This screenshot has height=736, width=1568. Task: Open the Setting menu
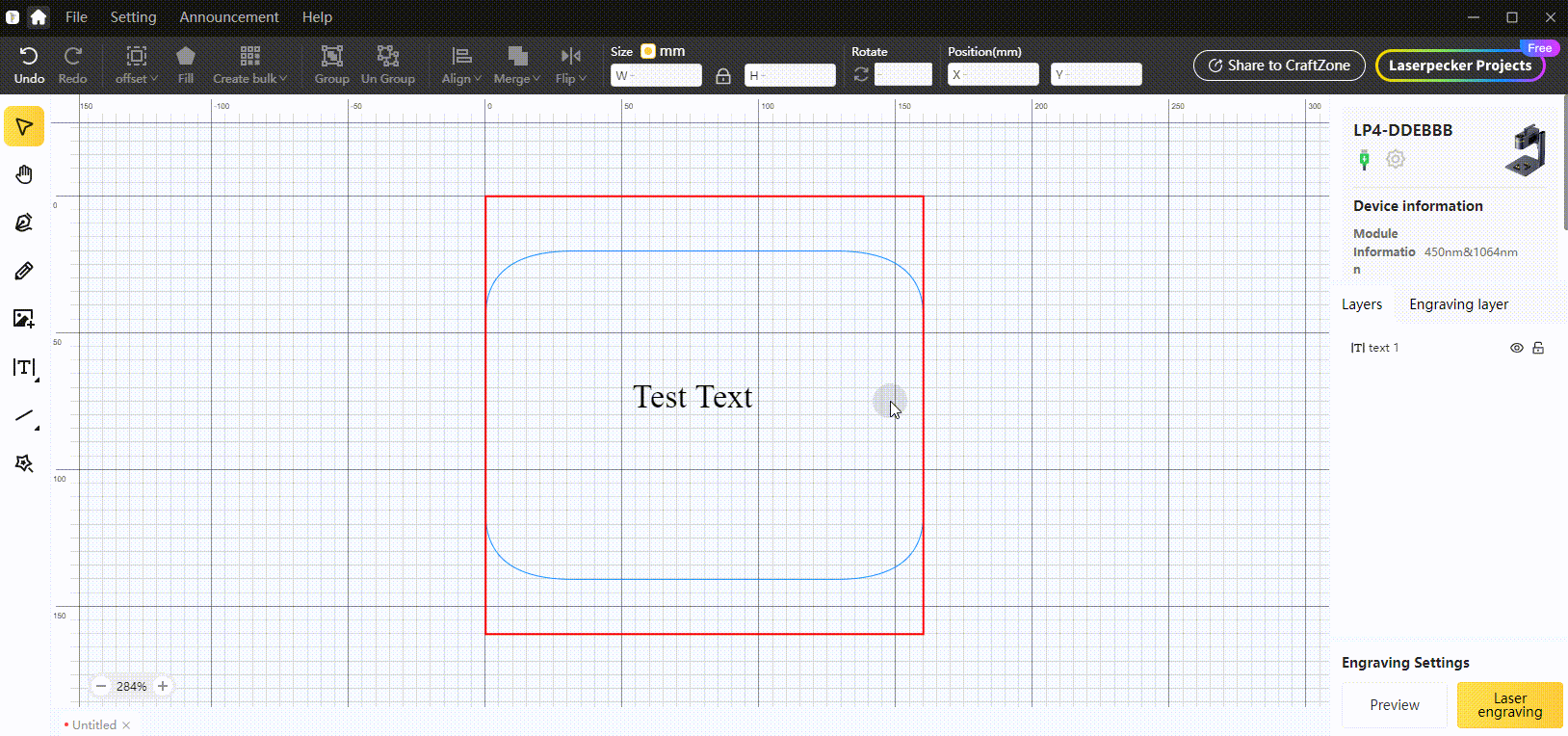133,17
